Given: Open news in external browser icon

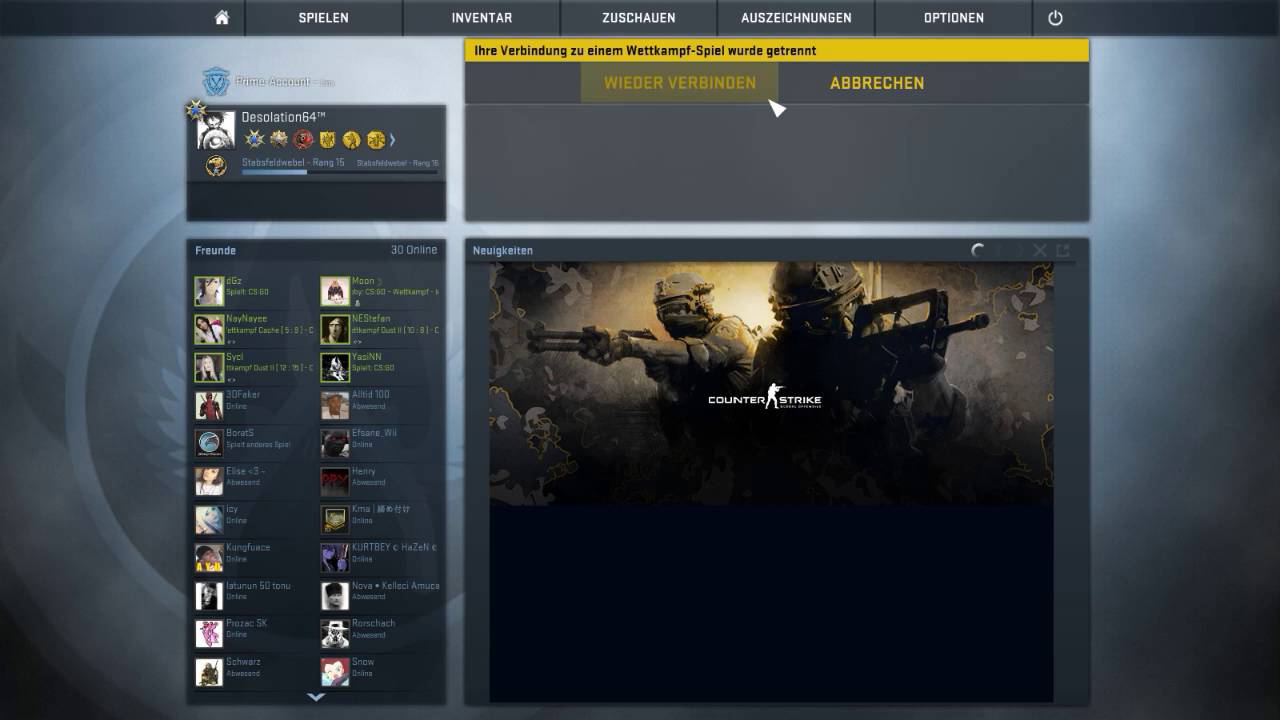Looking at the screenshot, I should point(1063,251).
